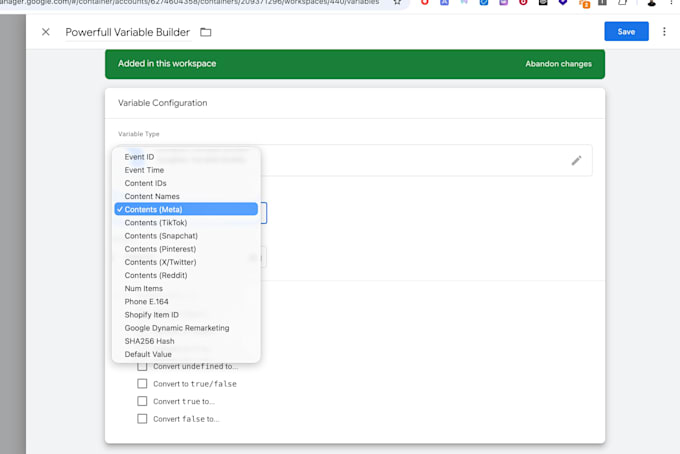
Task: Edit variable type with pencil icon
Action: click(x=576, y=161)
